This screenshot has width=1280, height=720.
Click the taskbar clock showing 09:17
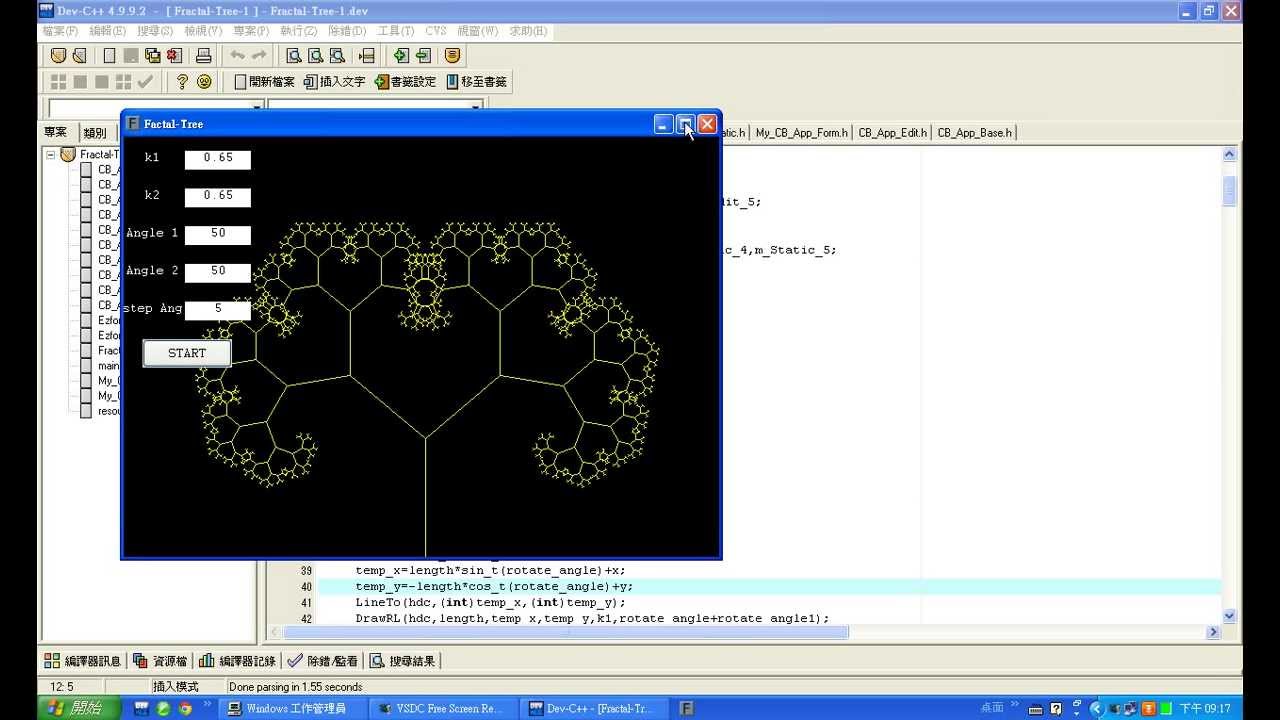(x=1205, y=708)
